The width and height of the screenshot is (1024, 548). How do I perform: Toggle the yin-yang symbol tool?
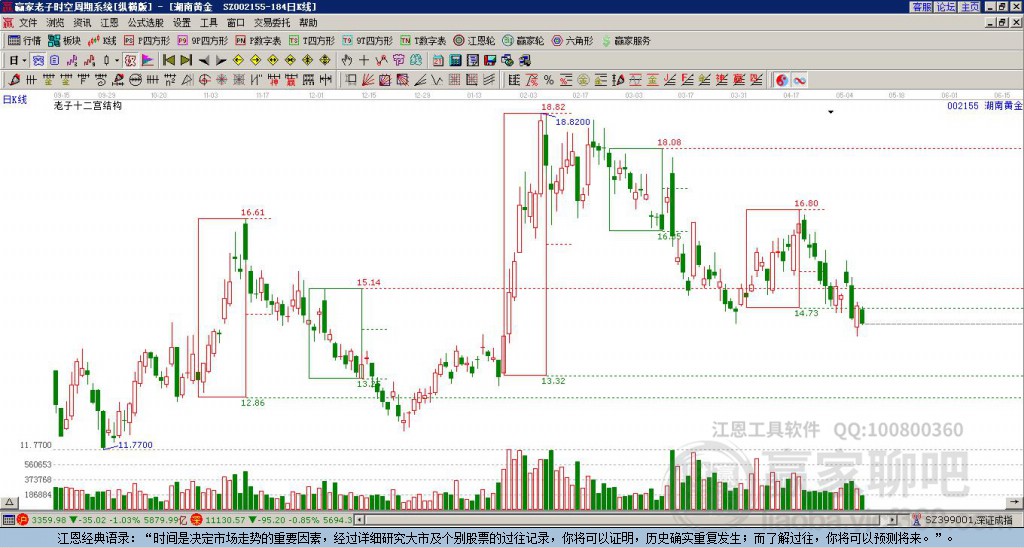(x=782, y=80)
